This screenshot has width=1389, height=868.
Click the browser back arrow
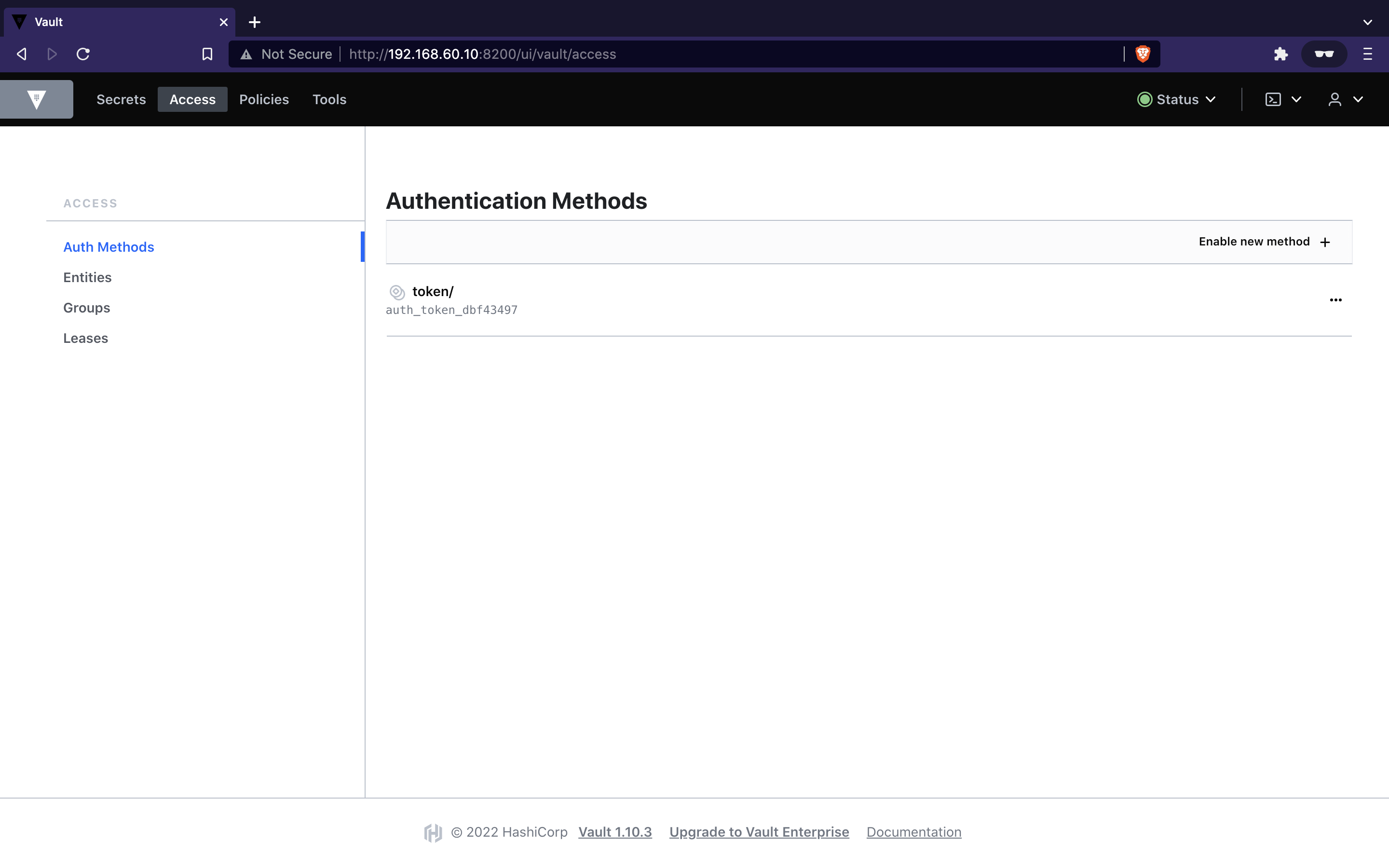coord(22,54)
